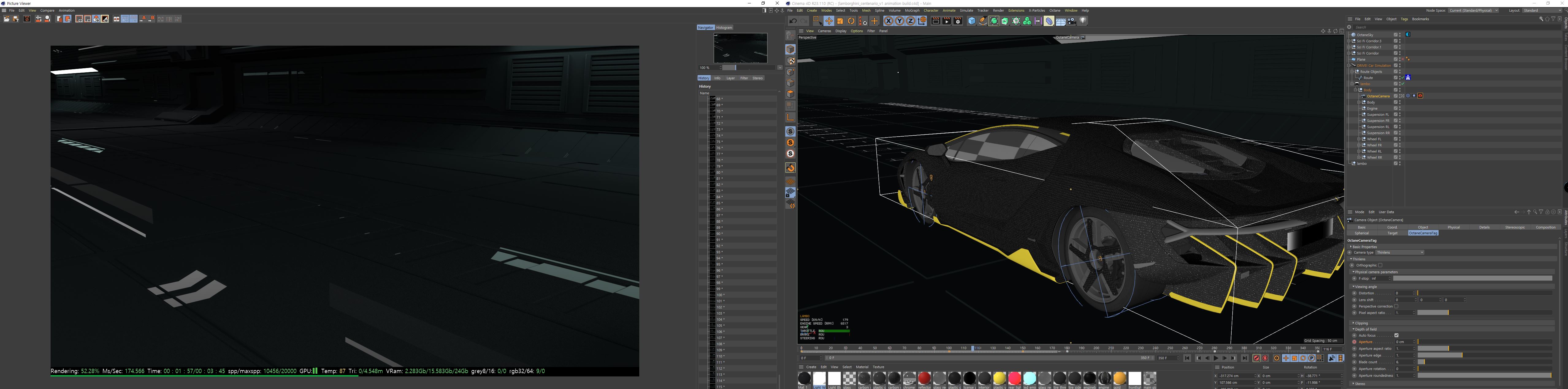The width and height of the screenshot is (1568, 389).
Task: Toggle Autokeying icon in timeline bar
Action: click(1265, 358)
